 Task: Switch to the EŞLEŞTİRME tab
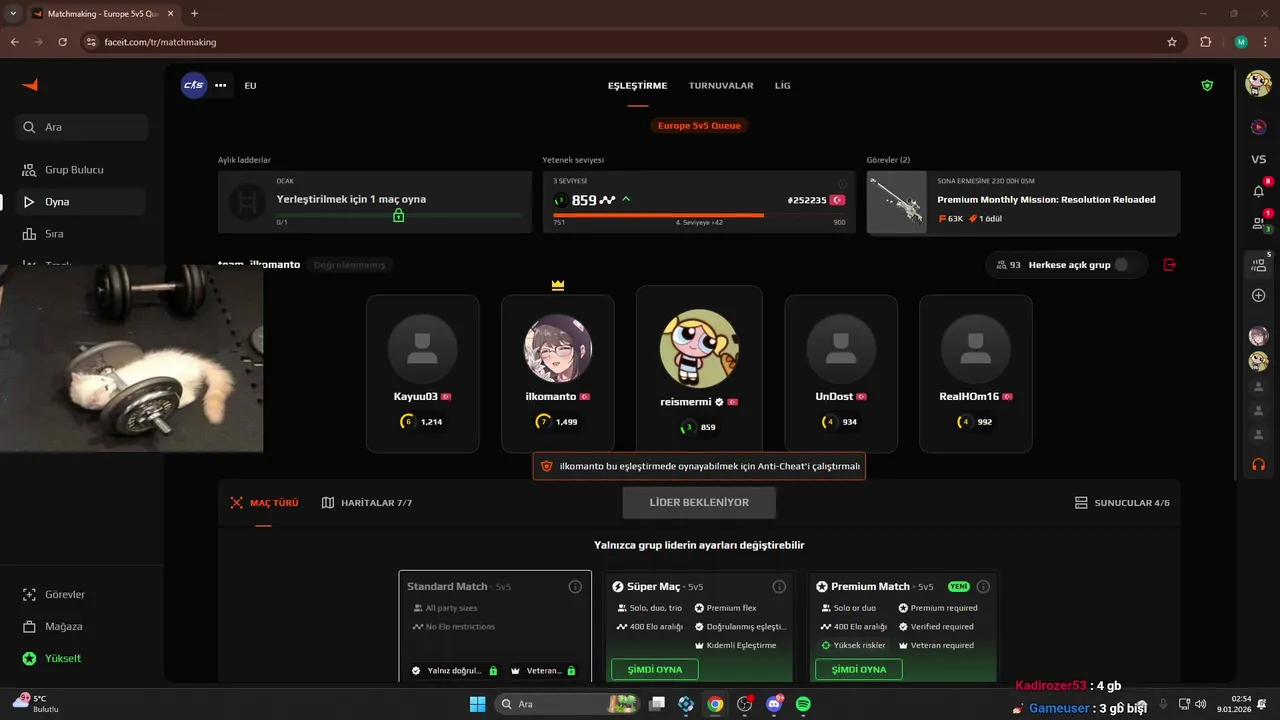pos(637,86)
